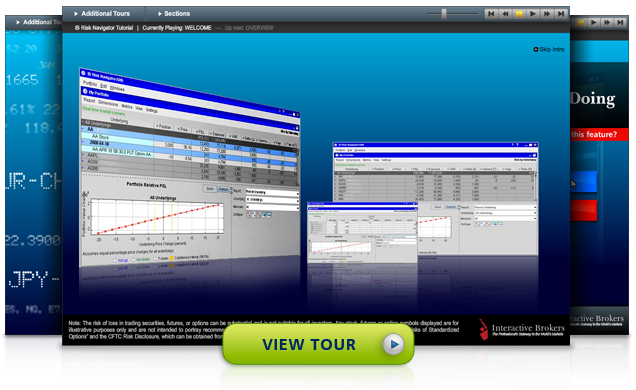The image size is (636, 390).
Task: Open the Sections menu
Action: [x=174, y=13]
